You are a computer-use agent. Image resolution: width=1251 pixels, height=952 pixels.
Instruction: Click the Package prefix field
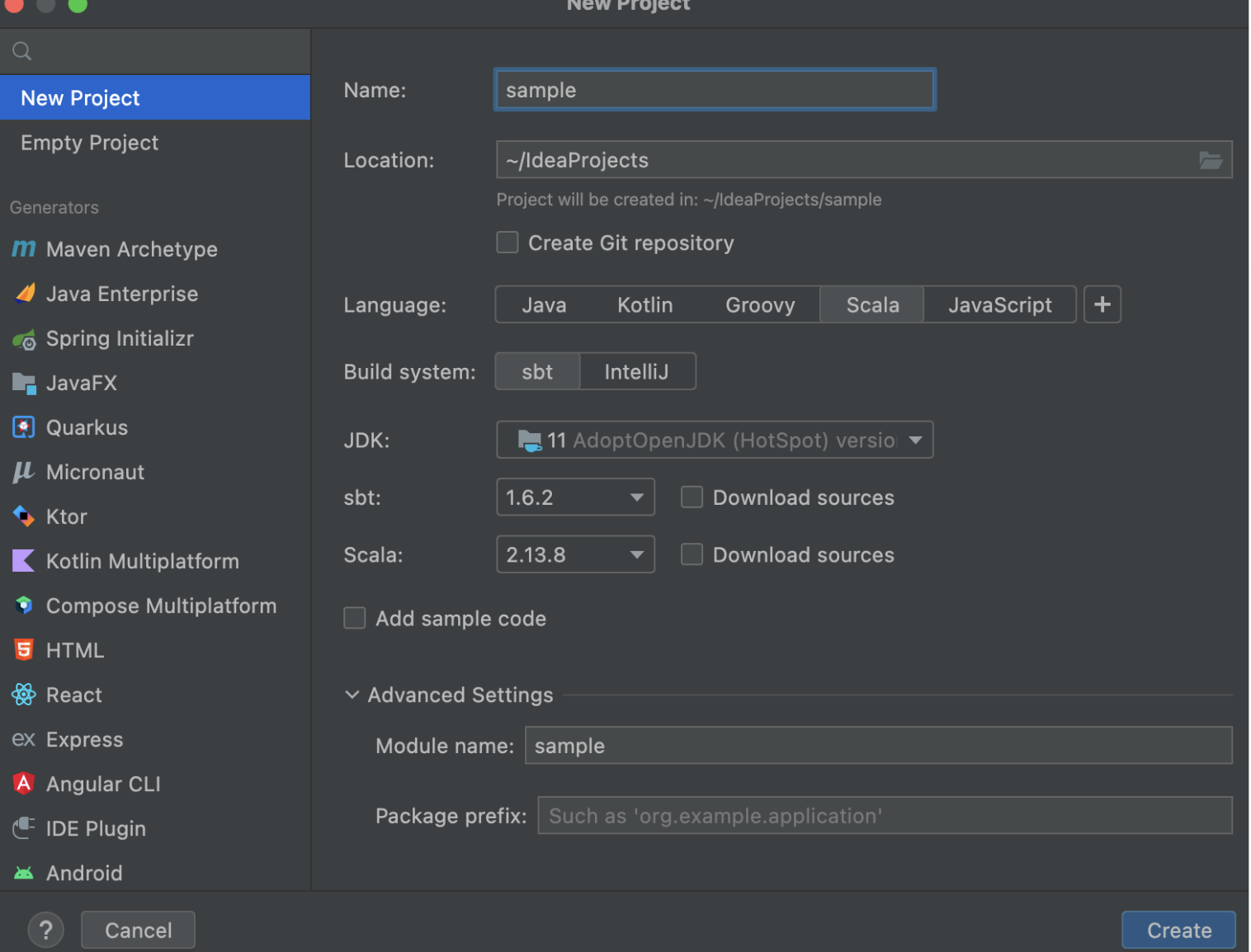pyautogui.click(x=885, y=815)
